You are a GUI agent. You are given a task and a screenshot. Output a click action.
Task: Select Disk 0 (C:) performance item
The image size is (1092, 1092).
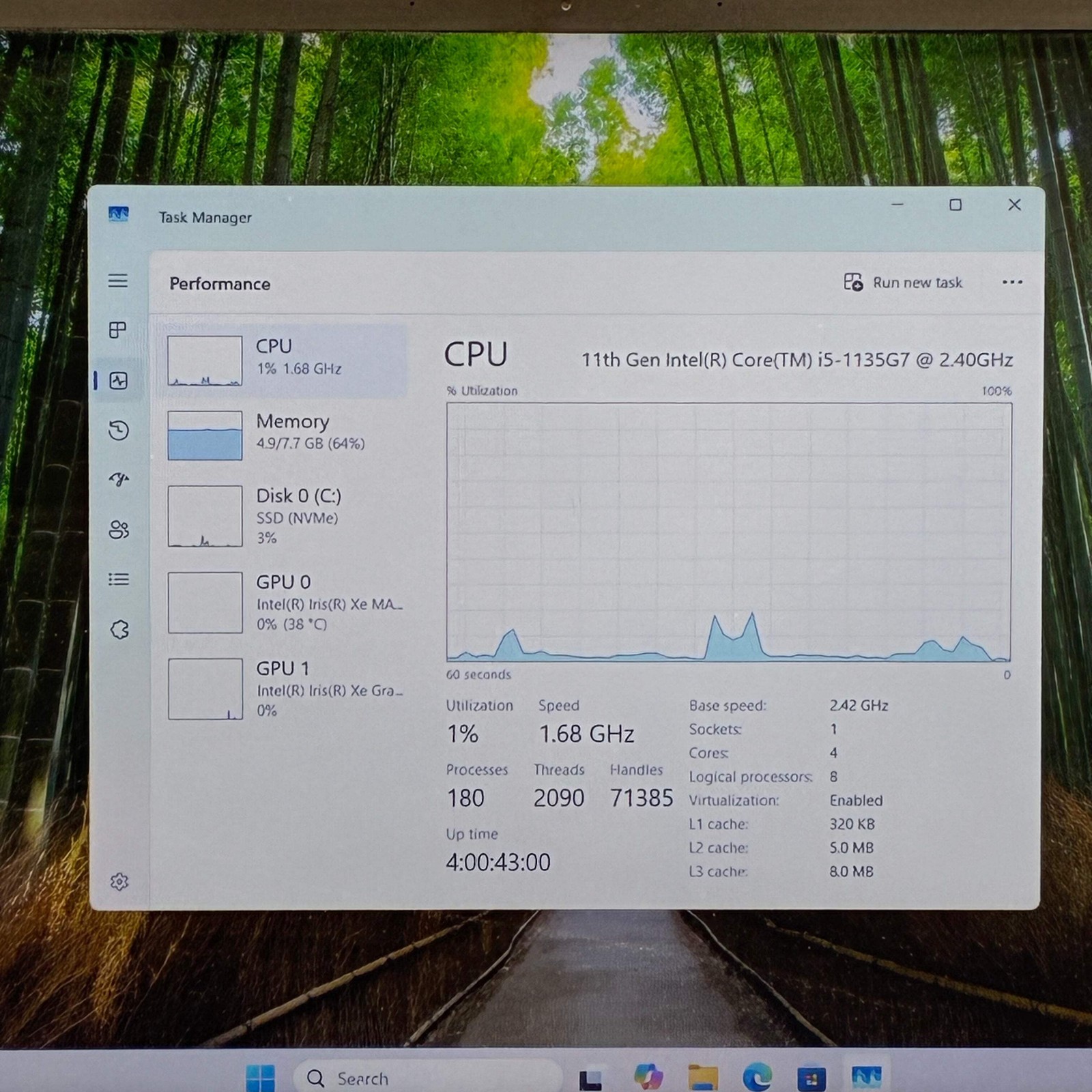pyautogui.click(x=286, y=516)
